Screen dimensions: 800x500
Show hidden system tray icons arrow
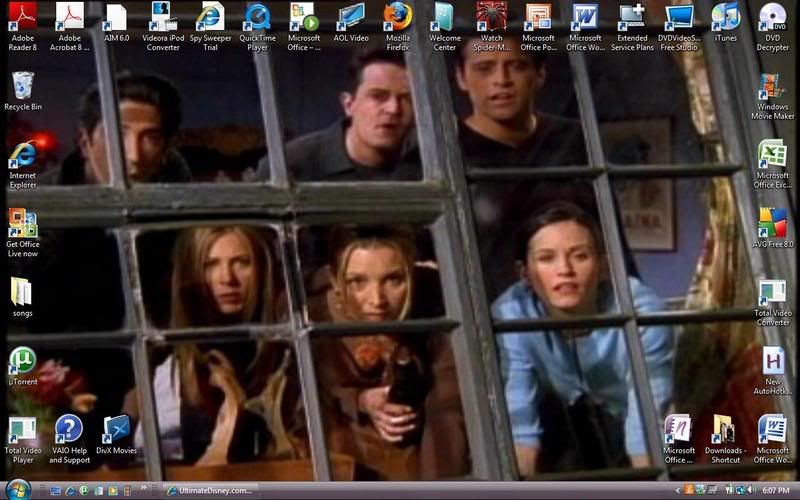[x=677, y=490]
